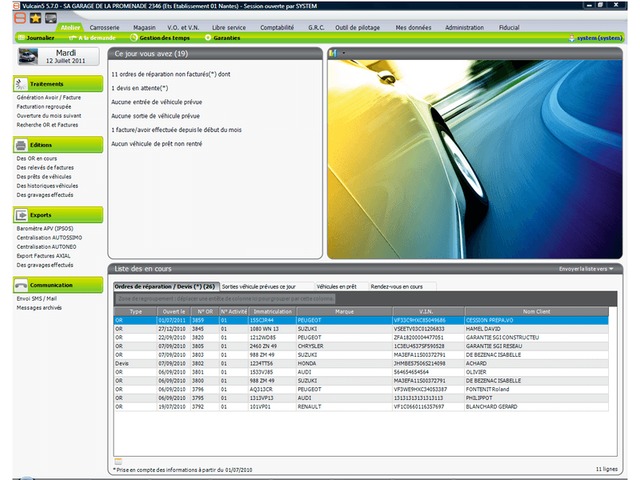
Task: Click Envoi SMS / Mail
Action: 36,298
